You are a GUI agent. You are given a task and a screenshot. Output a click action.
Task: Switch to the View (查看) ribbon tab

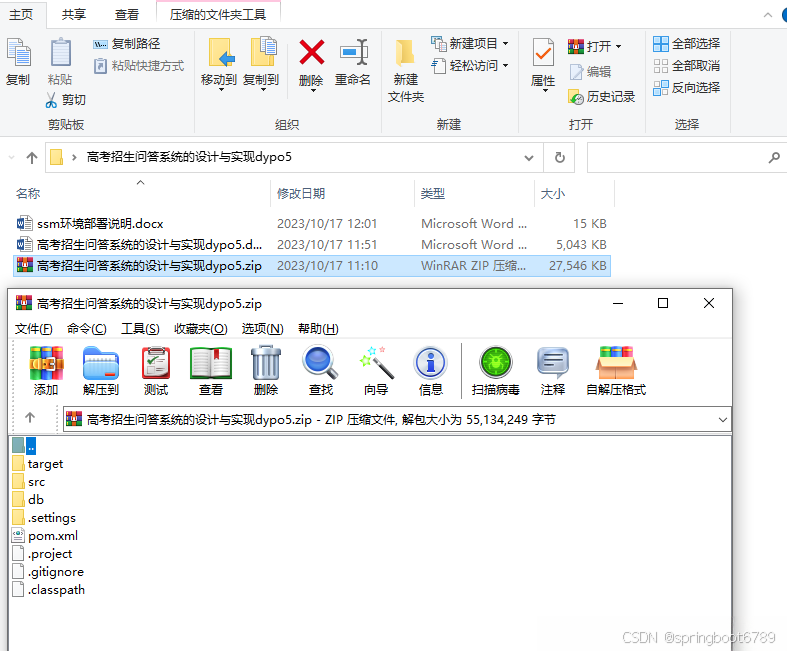click(126, 15)
